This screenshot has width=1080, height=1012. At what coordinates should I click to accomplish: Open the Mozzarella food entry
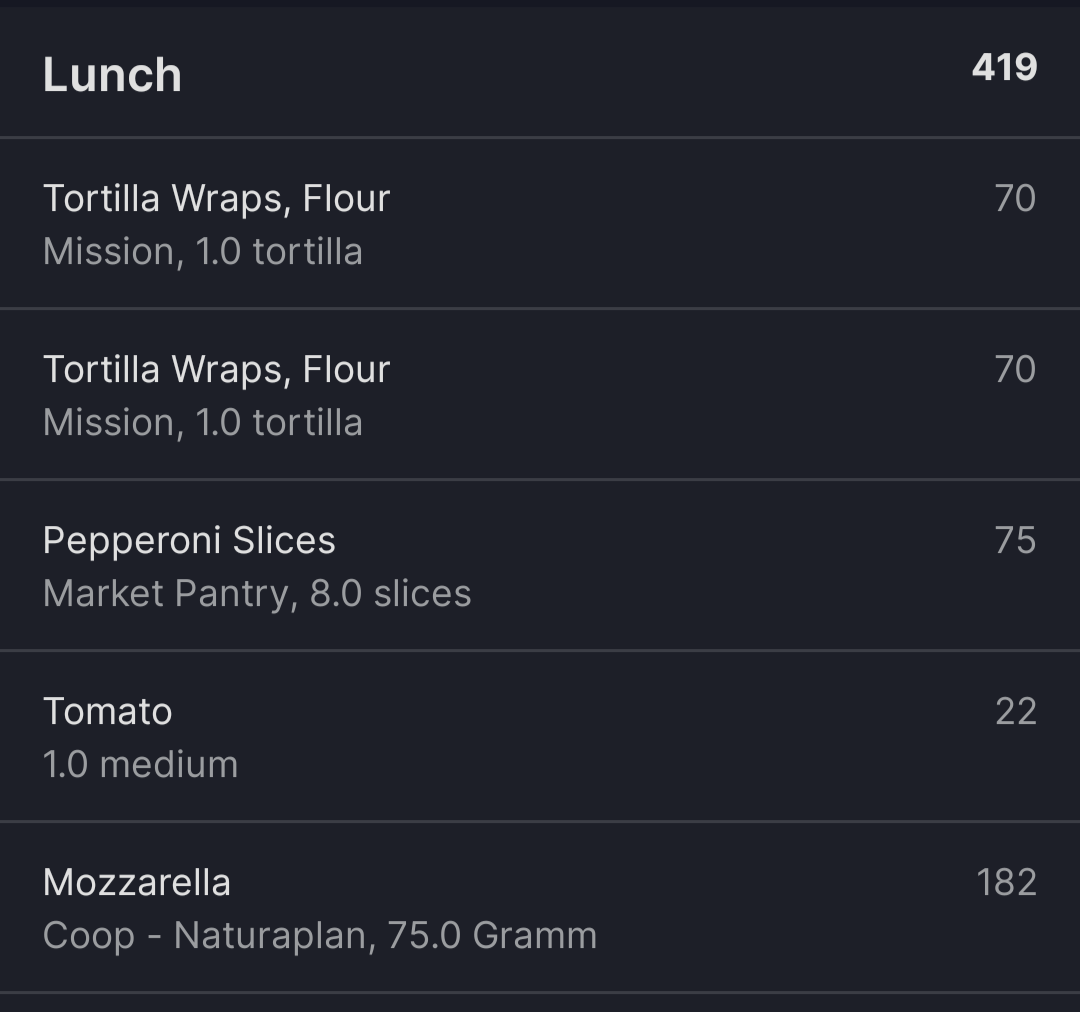coord(540,907)
